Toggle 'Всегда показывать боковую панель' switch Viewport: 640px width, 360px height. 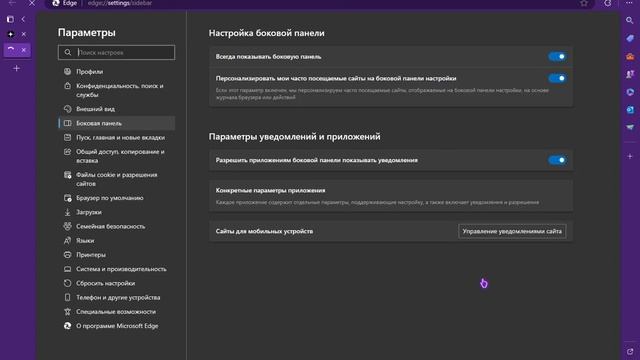coord(557,57)
